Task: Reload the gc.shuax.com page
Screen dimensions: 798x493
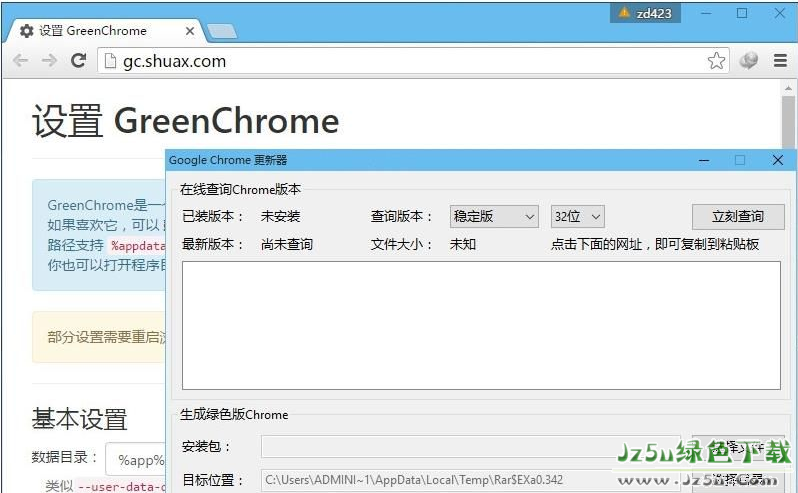Action: point(78,61)
